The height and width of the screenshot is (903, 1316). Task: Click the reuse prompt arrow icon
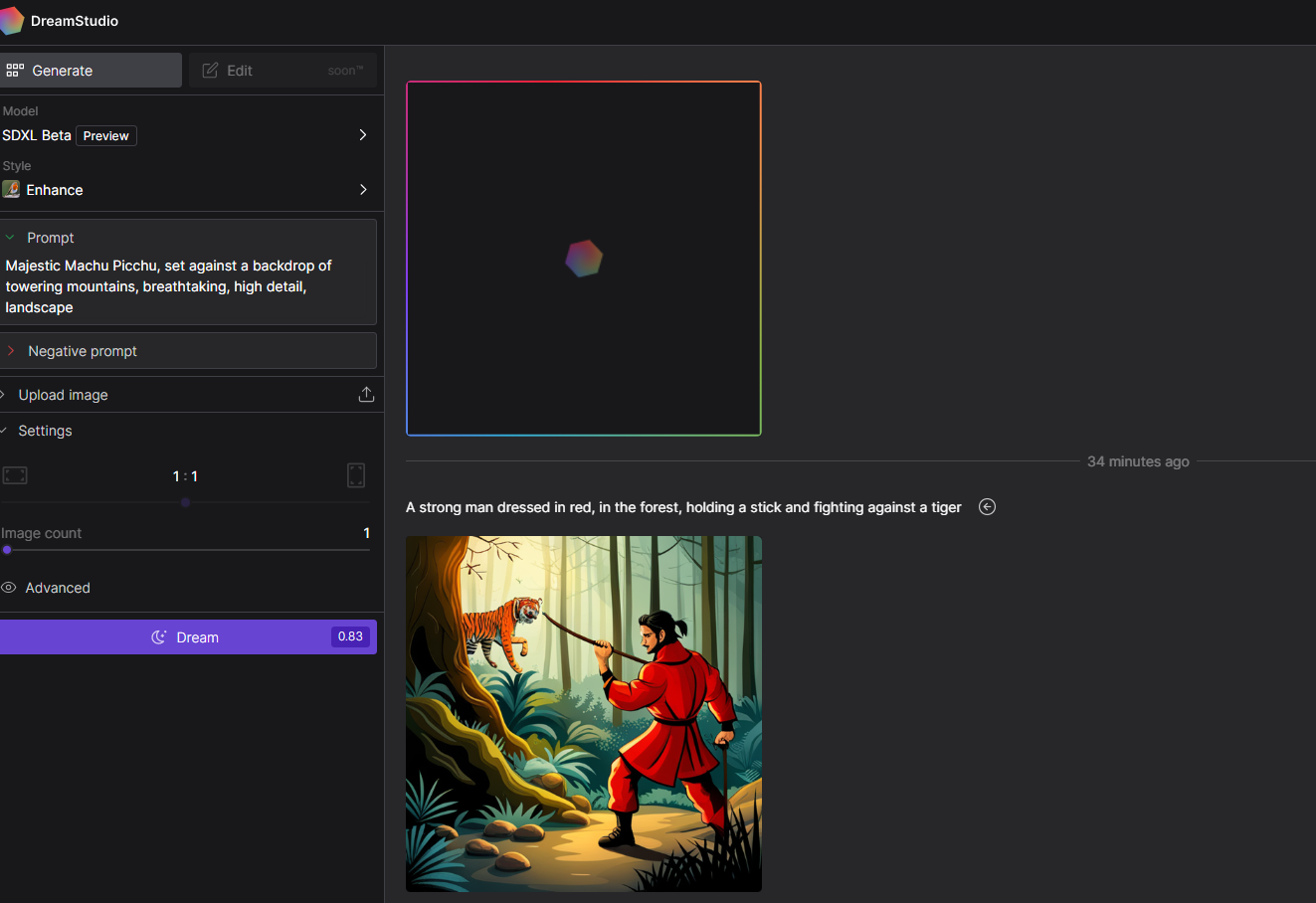pyautogui.click(x=987, y=507)
